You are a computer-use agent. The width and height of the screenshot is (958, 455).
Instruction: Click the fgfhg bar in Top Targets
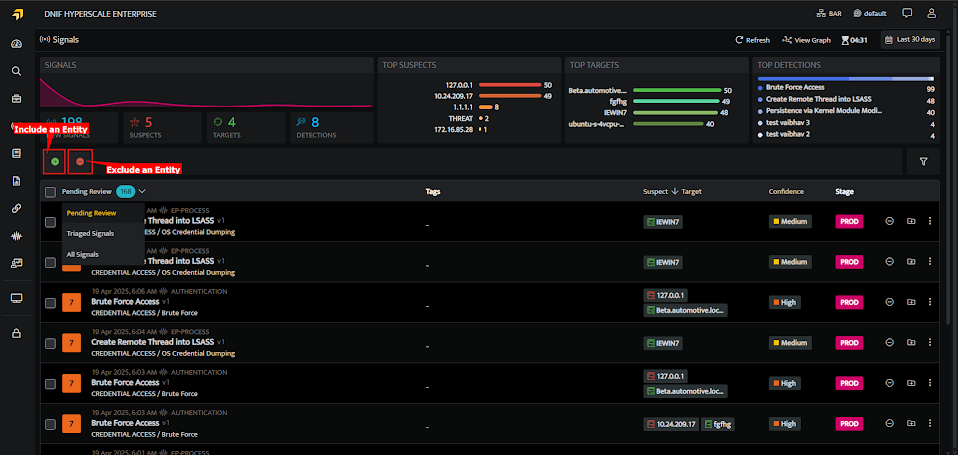point(677,101)
